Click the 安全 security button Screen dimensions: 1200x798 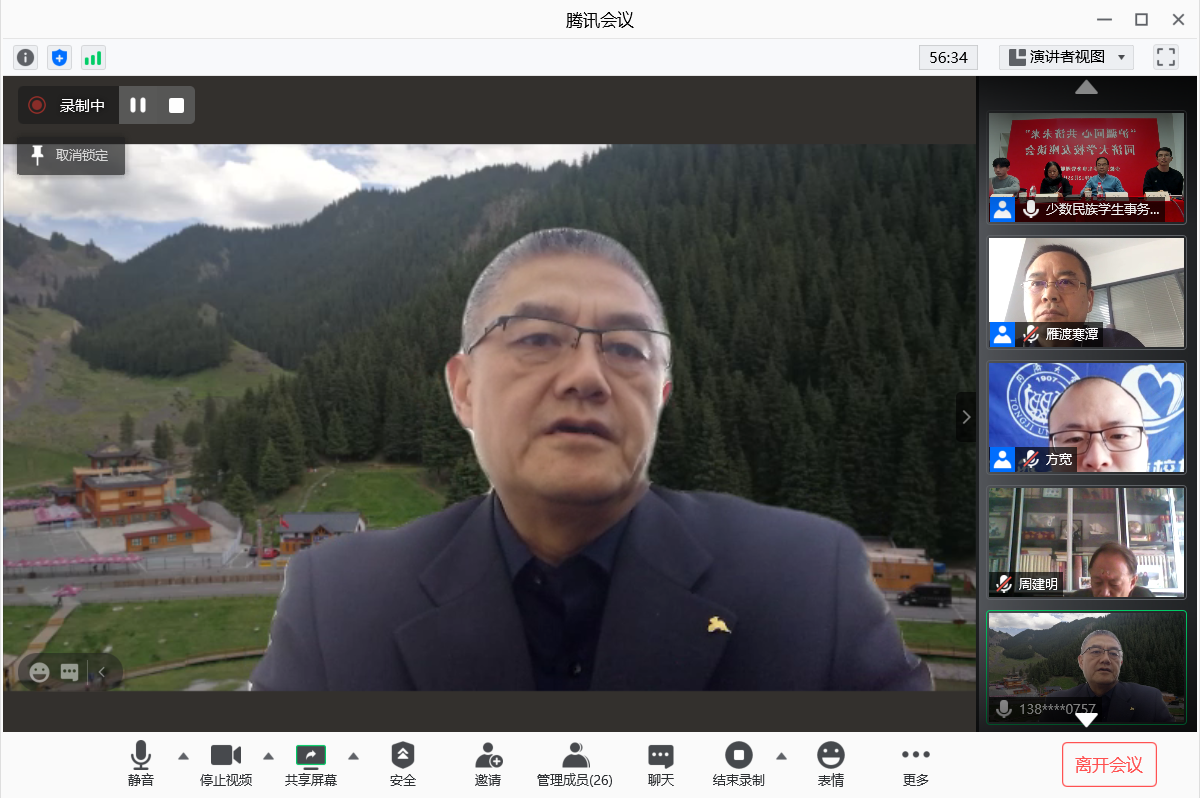click(x=402, y=764)
